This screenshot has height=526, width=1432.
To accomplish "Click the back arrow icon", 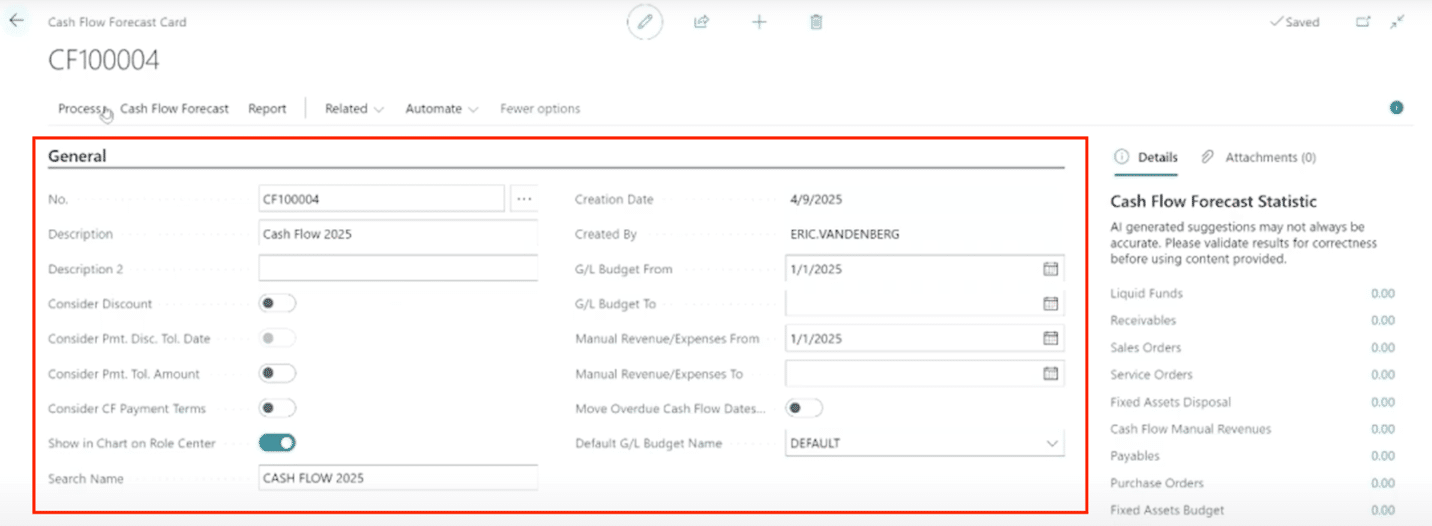I will [x=16, y=20].
